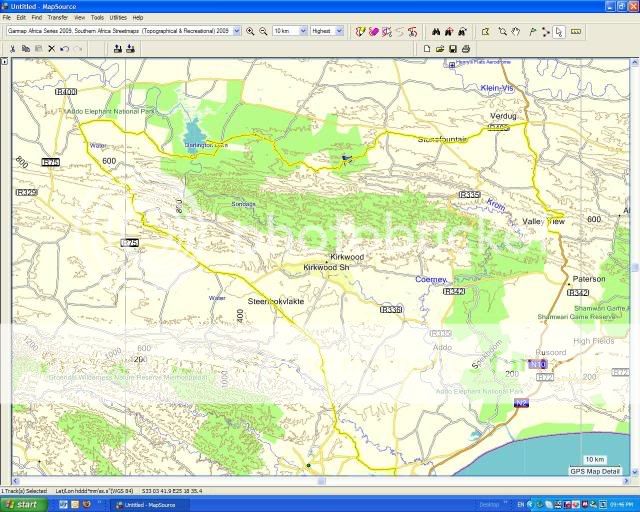
Task: Open the 10 km zoom scale dropdown
Action: point(303,31)
